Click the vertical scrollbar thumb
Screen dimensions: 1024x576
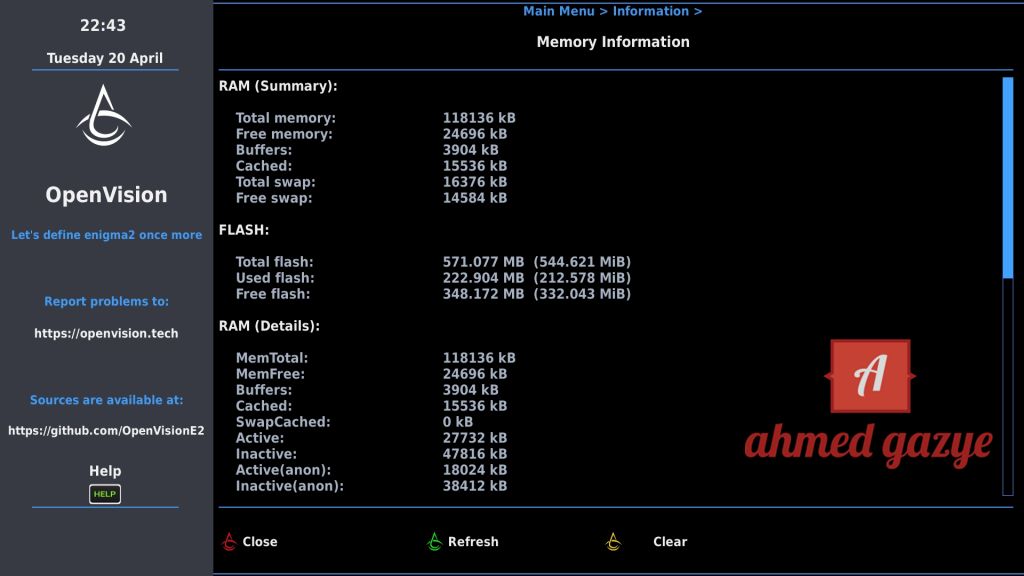1008,178
